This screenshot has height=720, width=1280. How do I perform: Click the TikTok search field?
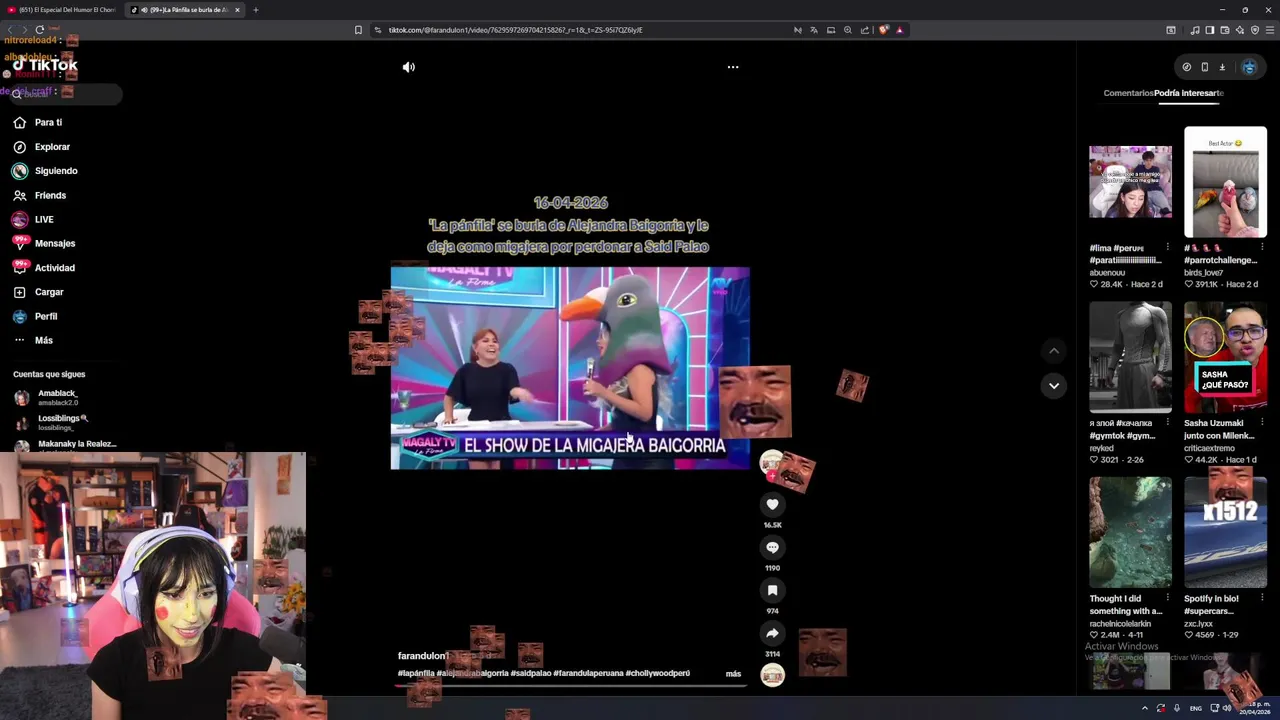coord(64,94)
